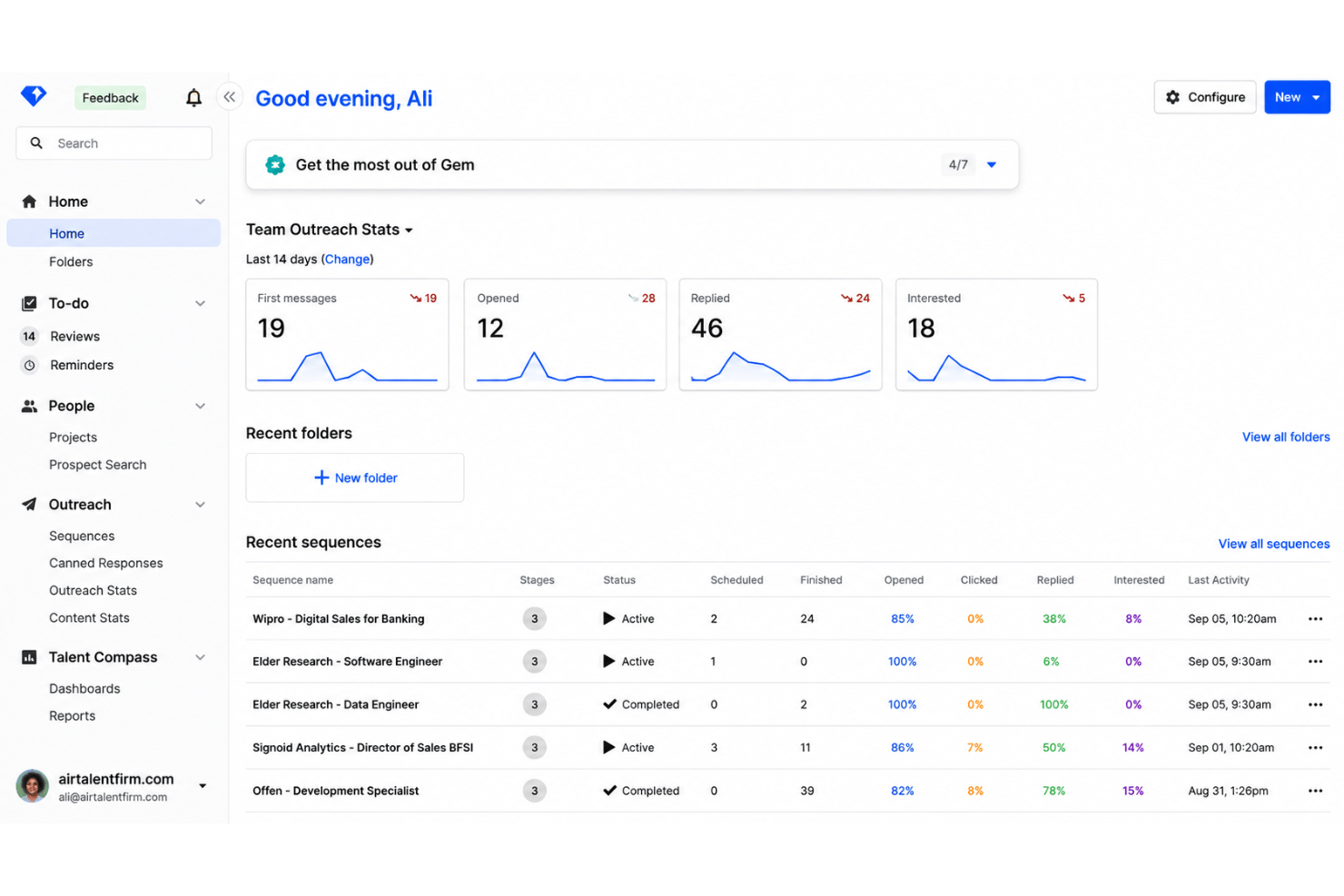Image resolution: width=1344 pixels, height=896 pixels.
Task: Open Elder Research - Data Engineer sequence
Action: 335,704
